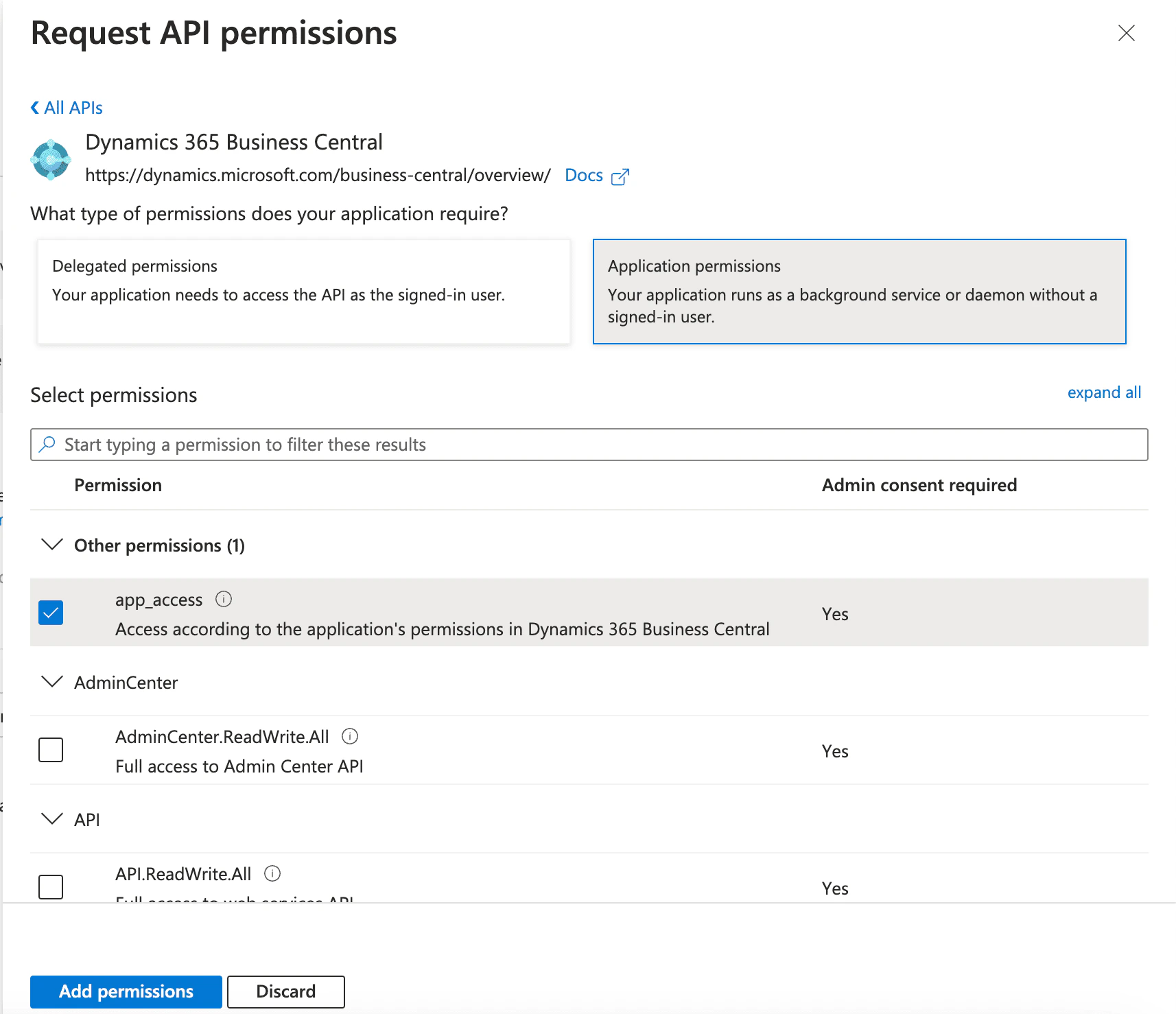1176x1014 pixels.
Task: Uncheck the app_access permission checkbox
Action: click(51, 613)
